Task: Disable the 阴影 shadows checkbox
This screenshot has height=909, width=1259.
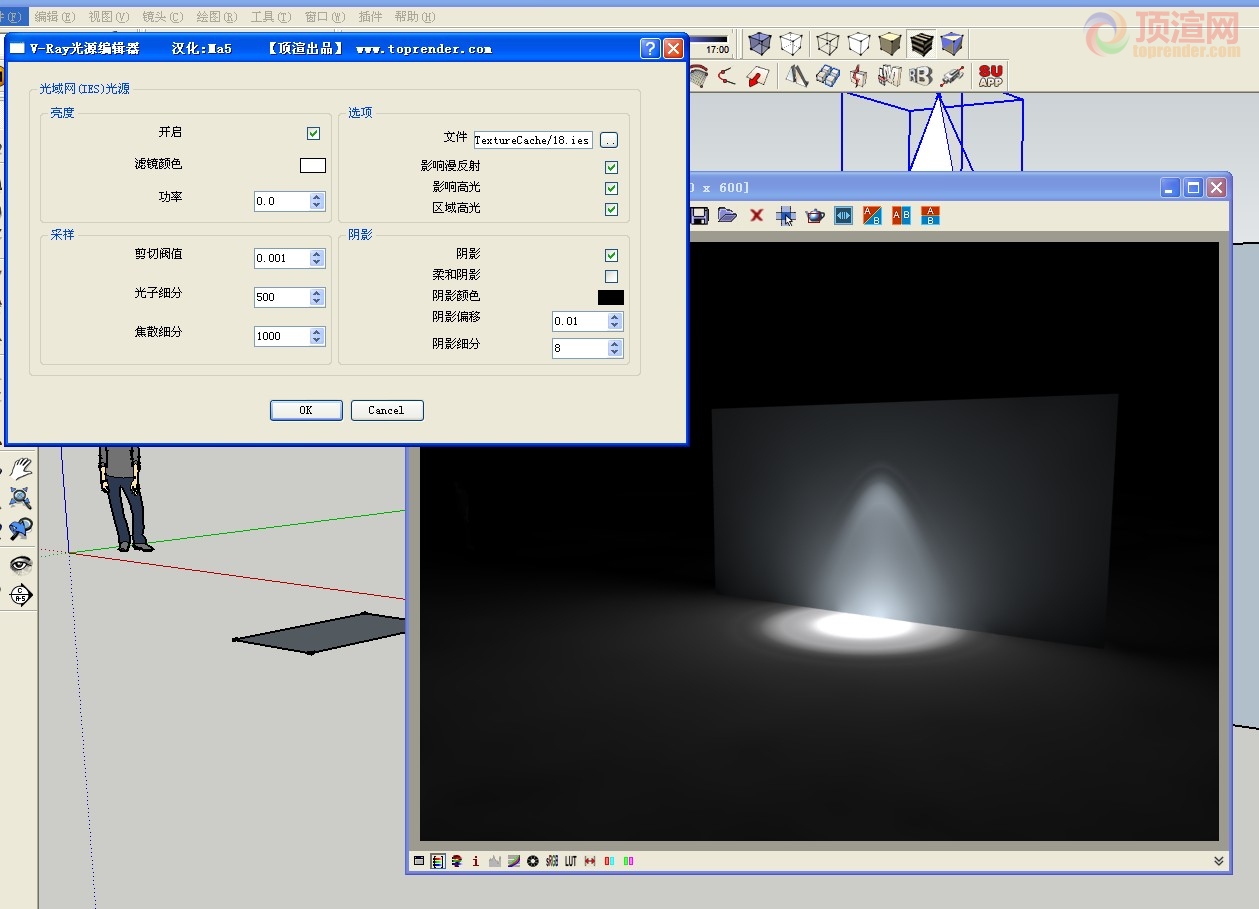Action: pos(611,255)
